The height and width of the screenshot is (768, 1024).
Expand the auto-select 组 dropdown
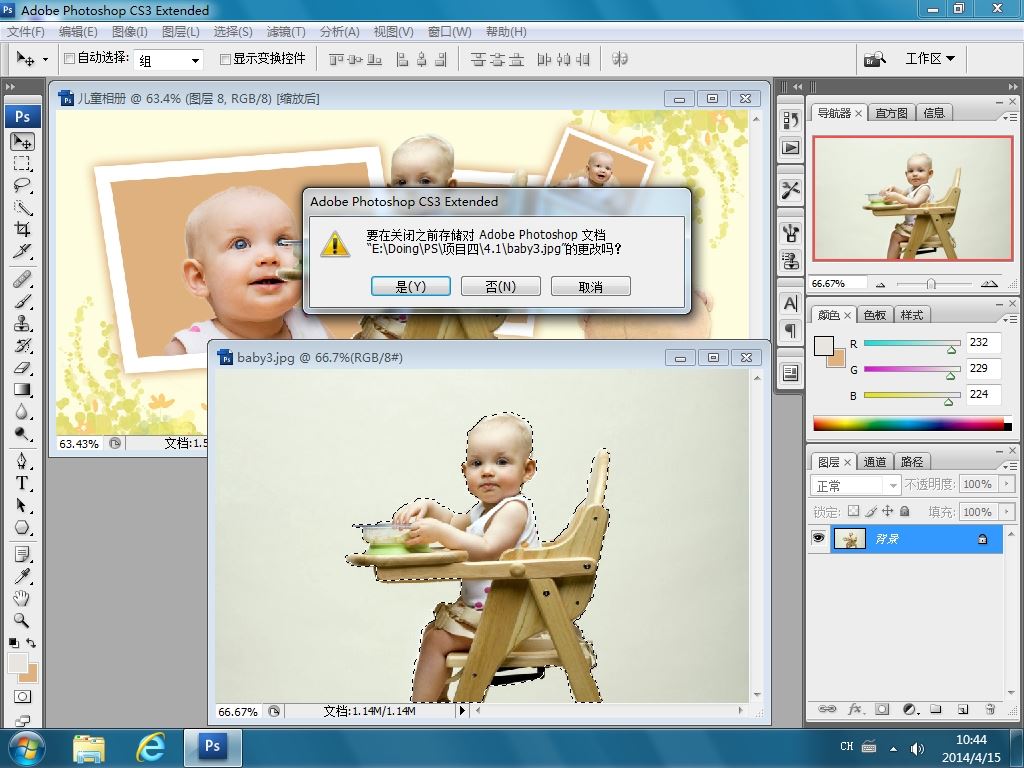[195, 60]
